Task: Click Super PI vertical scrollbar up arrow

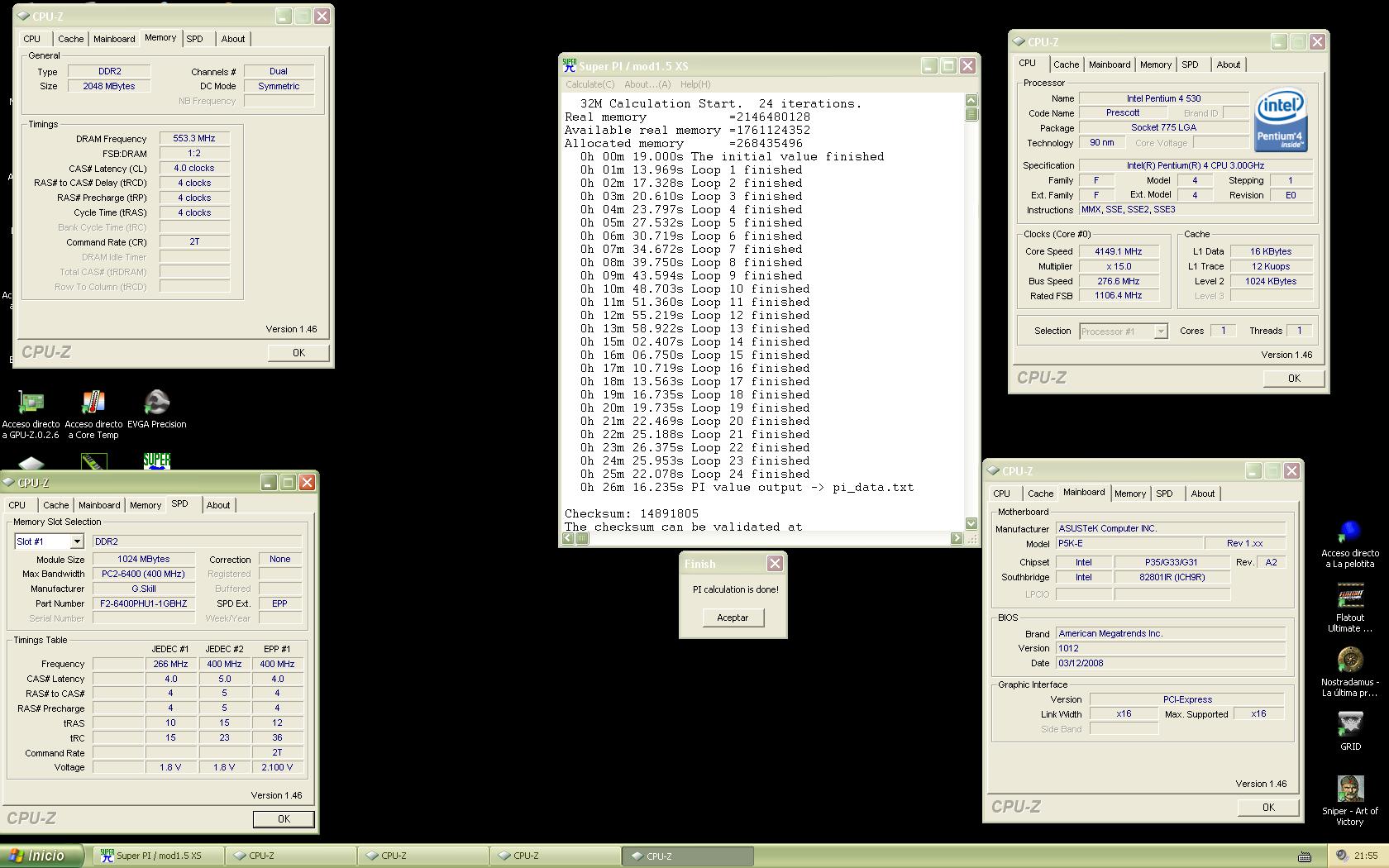Action: coord(971,100)
